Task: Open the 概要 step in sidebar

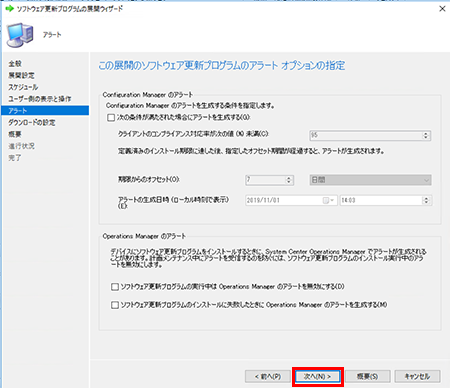Action: coord(15,134)
